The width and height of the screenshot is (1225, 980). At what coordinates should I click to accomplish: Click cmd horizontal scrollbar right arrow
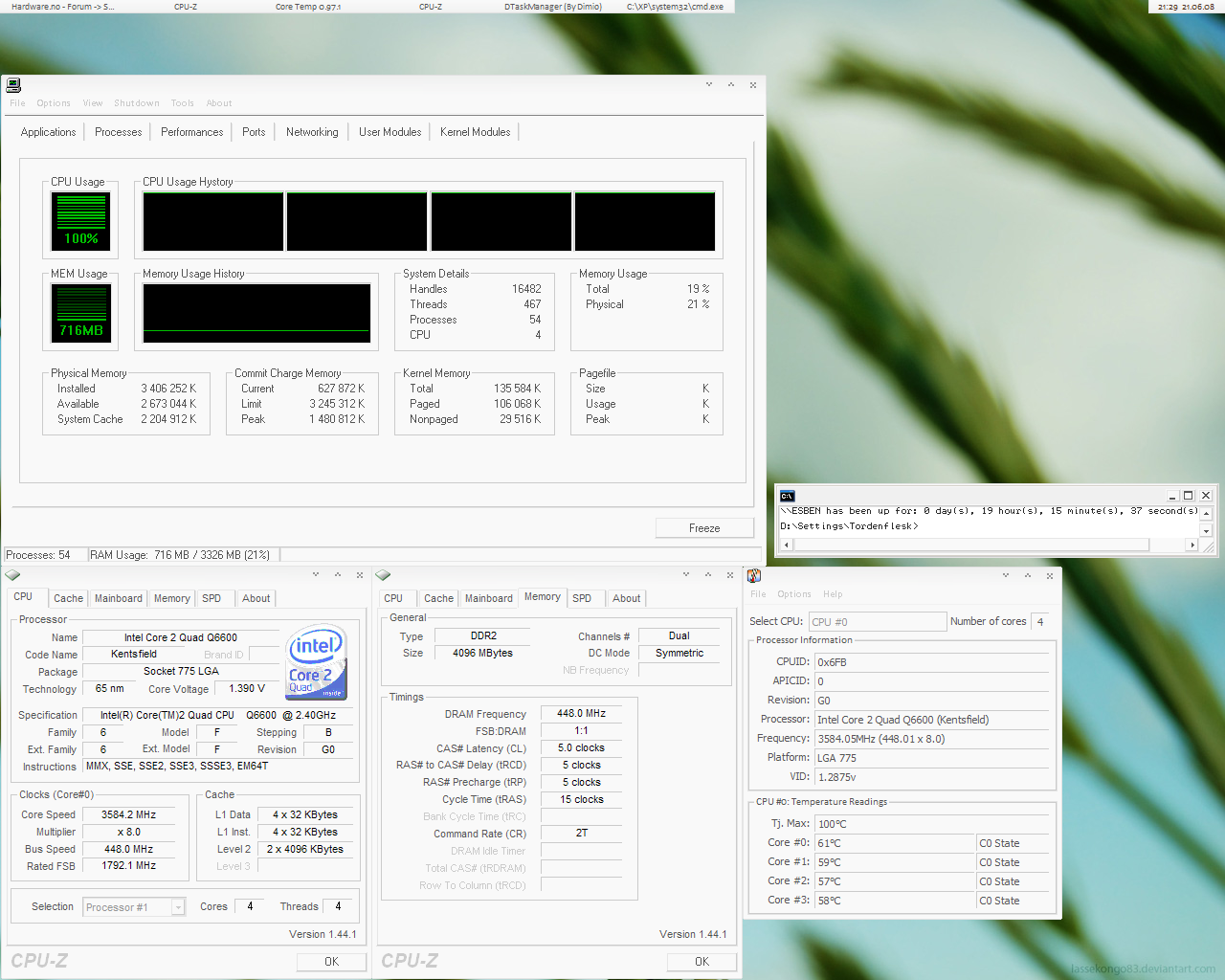tap(1192, 545)
